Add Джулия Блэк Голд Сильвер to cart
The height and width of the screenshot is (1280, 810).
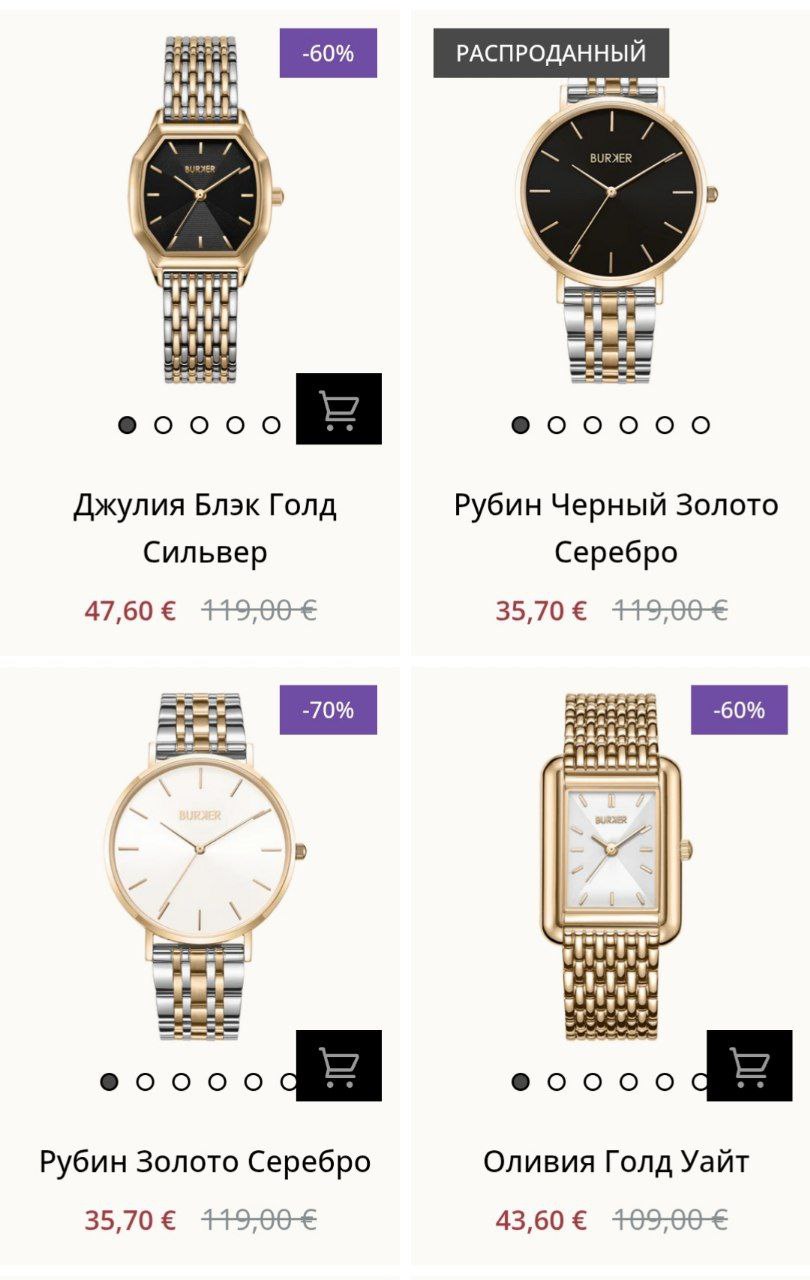[339, 409]
